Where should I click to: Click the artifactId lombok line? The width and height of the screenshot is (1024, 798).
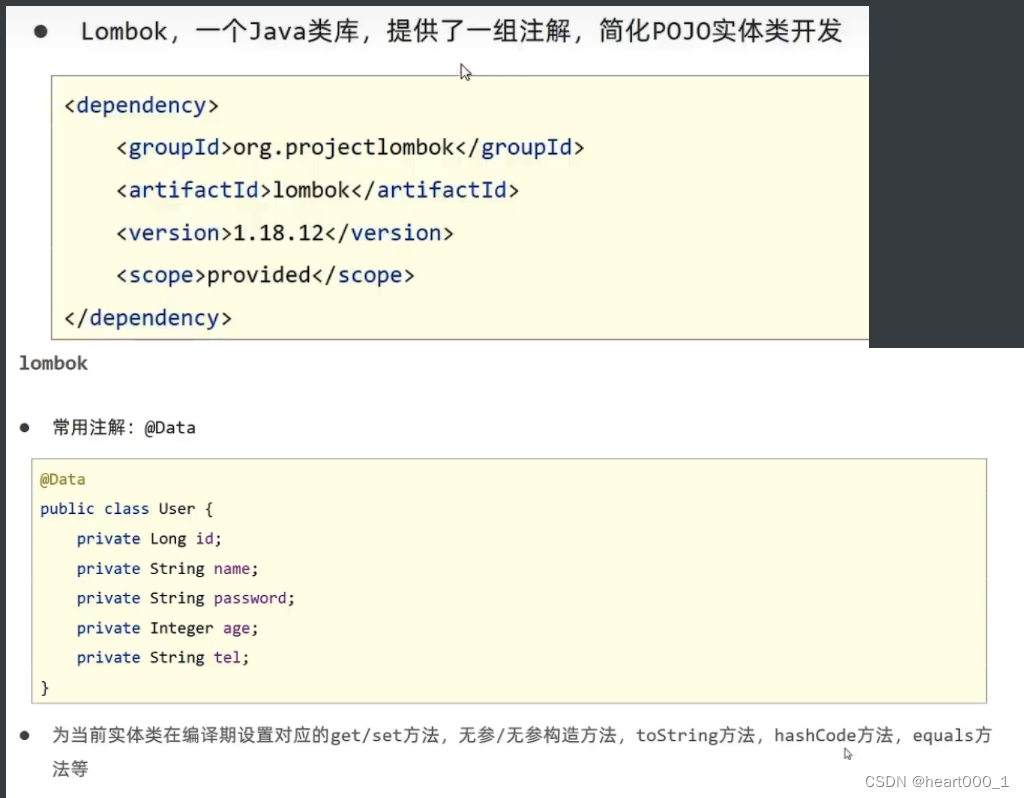(x=317, y=190)
